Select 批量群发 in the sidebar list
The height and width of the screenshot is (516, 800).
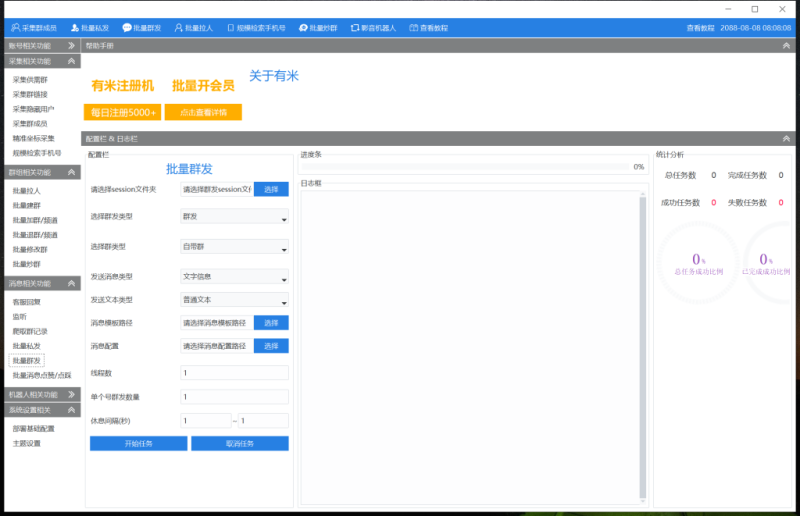click(x=27, y=360)
